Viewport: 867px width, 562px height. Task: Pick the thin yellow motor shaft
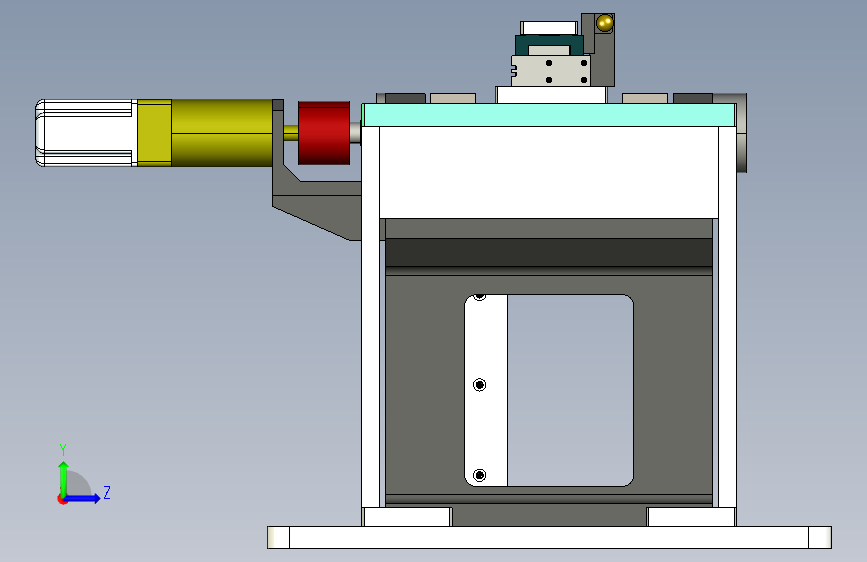291,133
